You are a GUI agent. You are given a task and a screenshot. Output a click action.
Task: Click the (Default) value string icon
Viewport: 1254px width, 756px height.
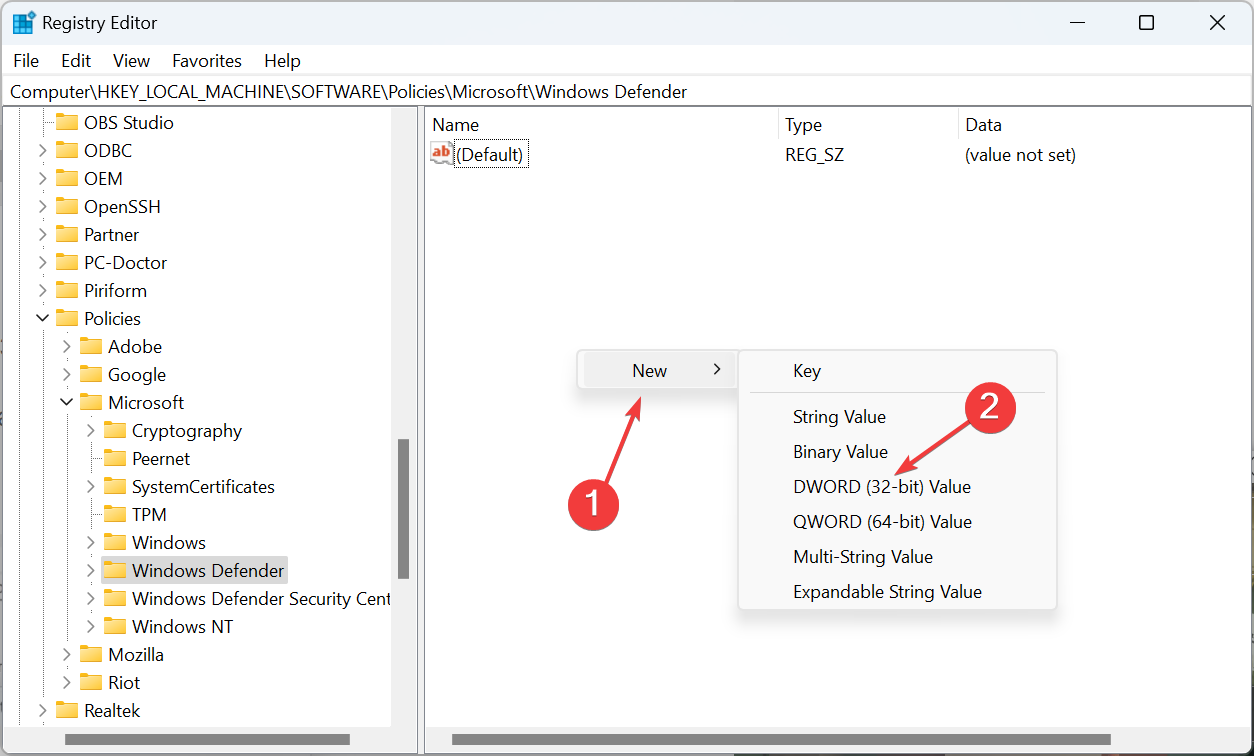pyautogui.click(x=441, y=153)
